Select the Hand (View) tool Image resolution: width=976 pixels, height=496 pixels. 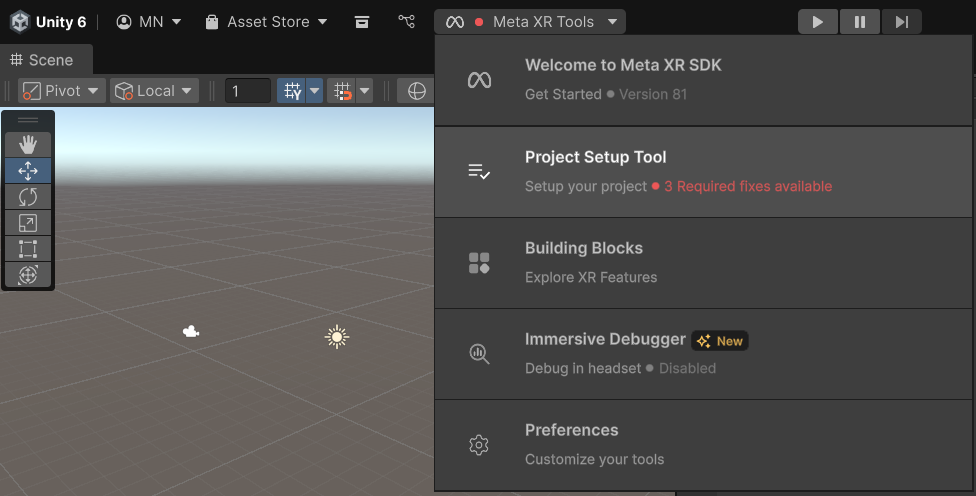(x=28, y=145)
